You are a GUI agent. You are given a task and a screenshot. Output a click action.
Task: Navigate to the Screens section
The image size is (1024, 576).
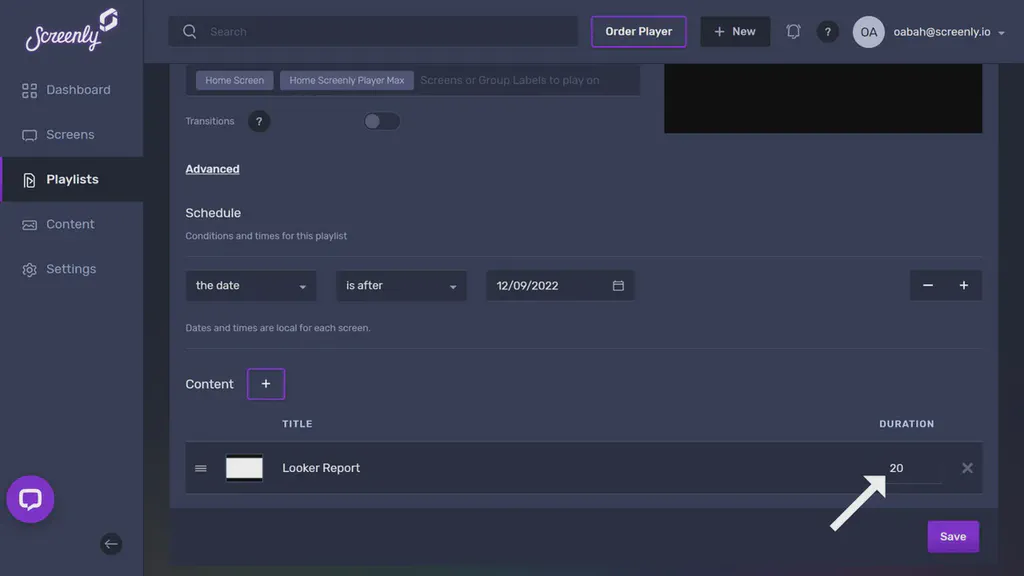(x=69, y=134)
